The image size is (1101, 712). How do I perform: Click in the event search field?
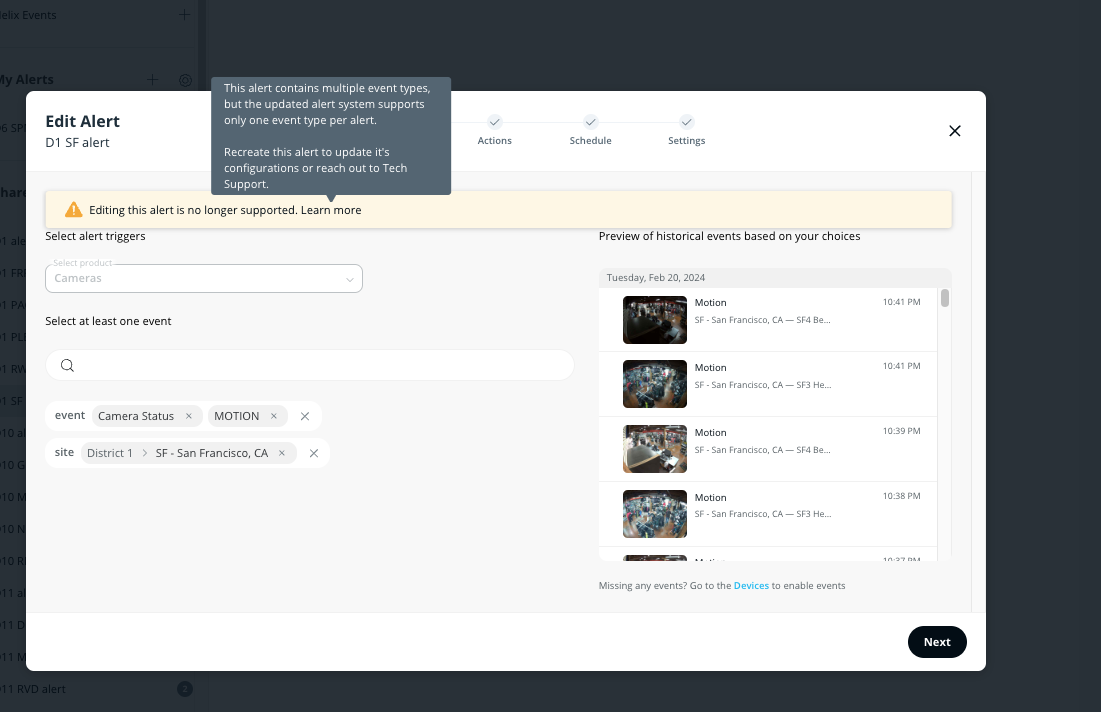tap(320, 365)
